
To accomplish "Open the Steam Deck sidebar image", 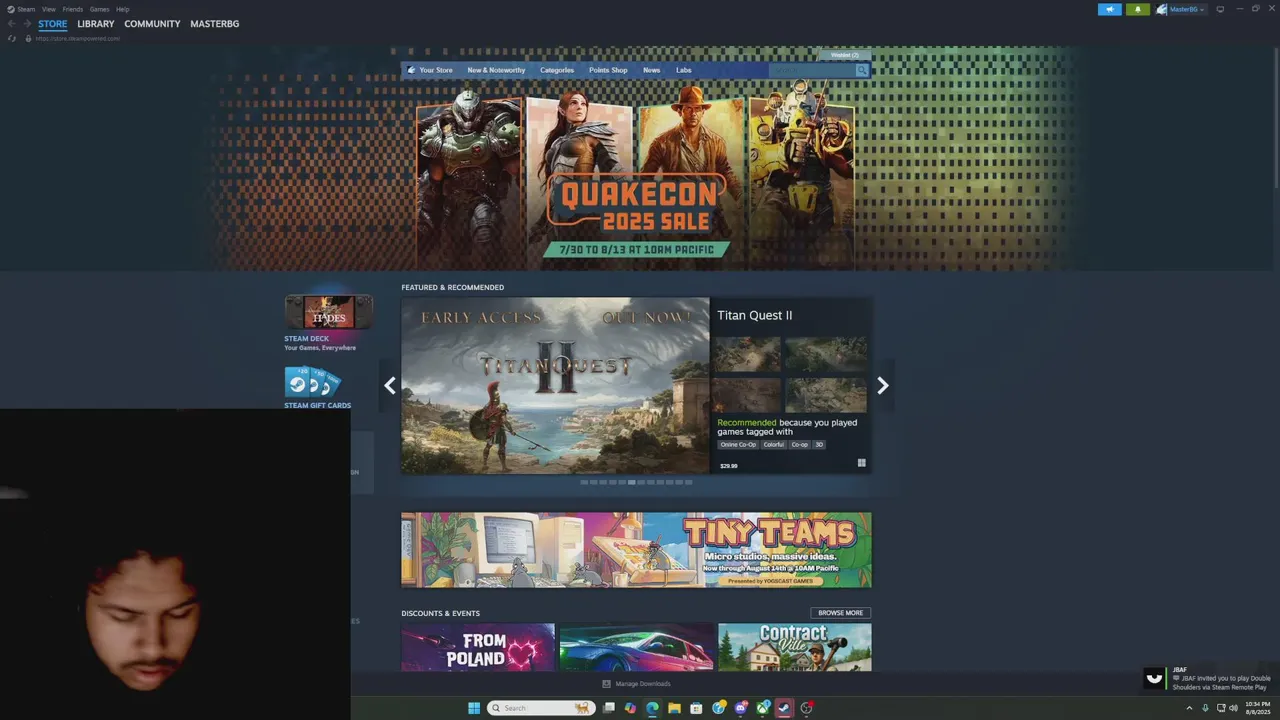I will coord(328,313).
